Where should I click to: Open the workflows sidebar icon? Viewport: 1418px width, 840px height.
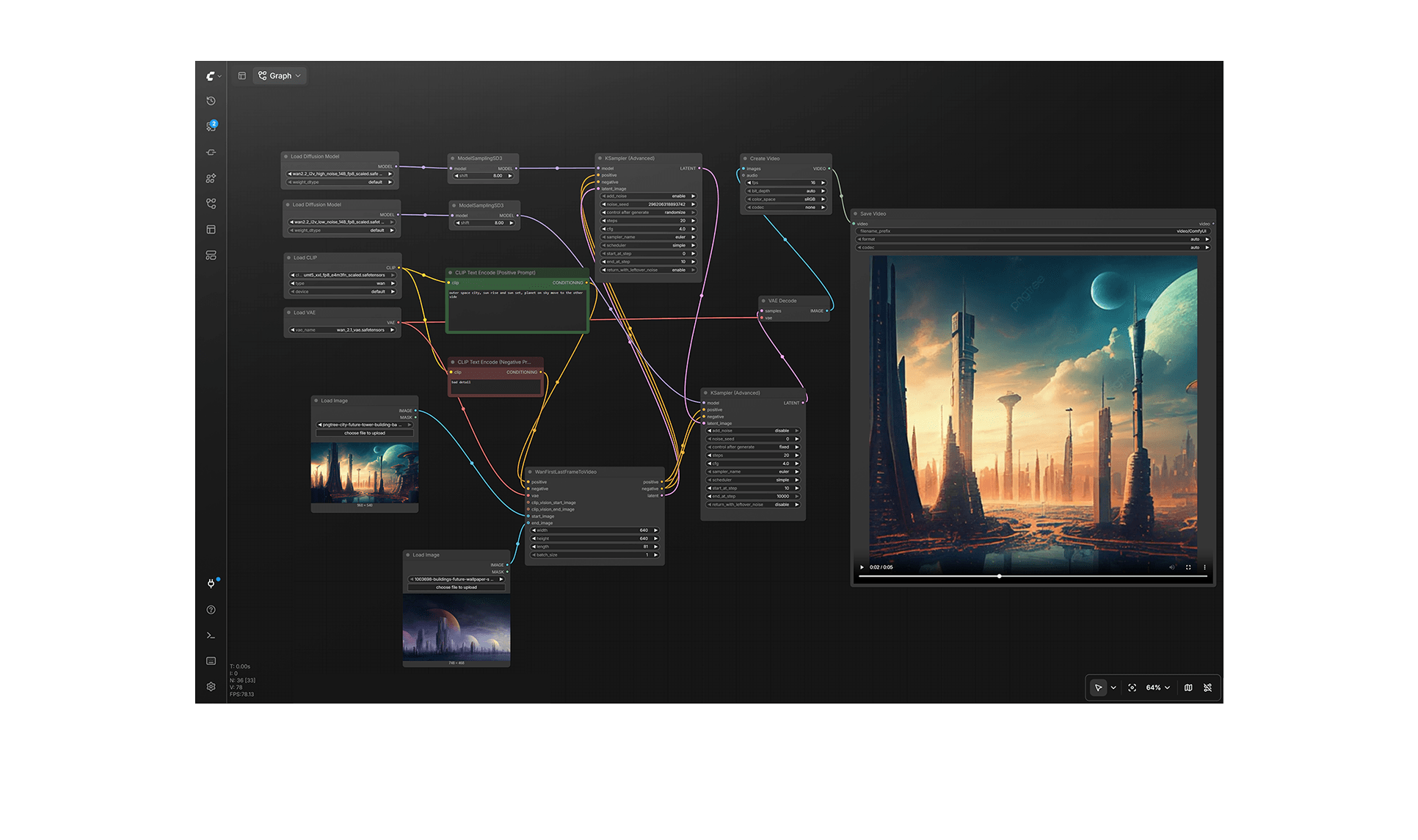tap(211, 203)
